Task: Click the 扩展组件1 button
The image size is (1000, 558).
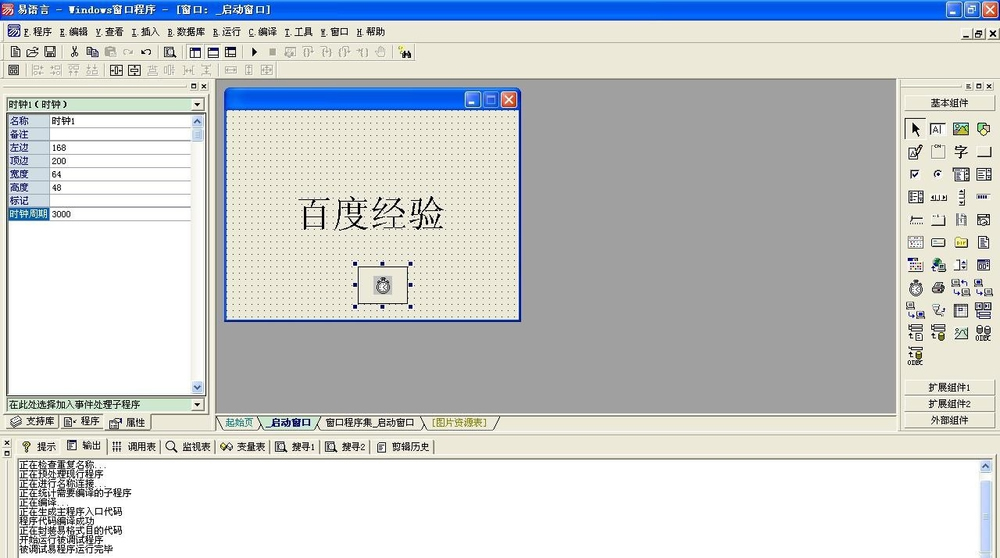Action: tap(949, 387)
